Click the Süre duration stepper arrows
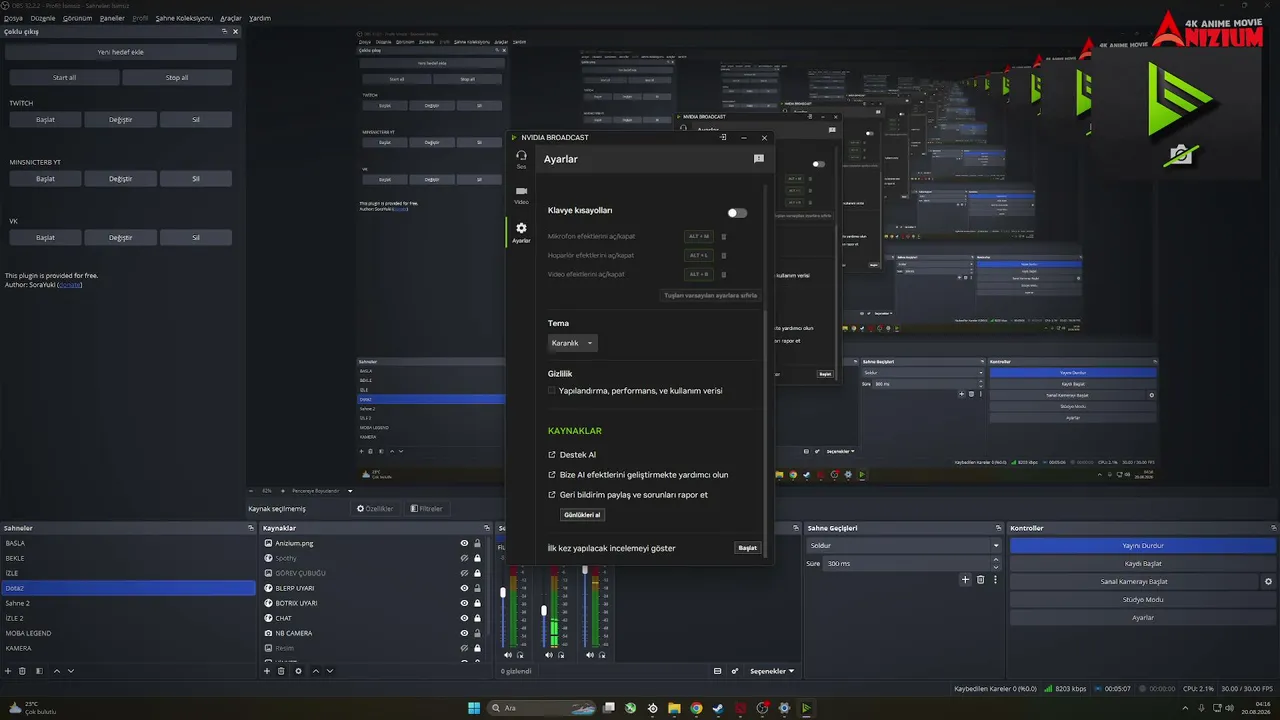The image size is (1280, 720). click(997, 564)
